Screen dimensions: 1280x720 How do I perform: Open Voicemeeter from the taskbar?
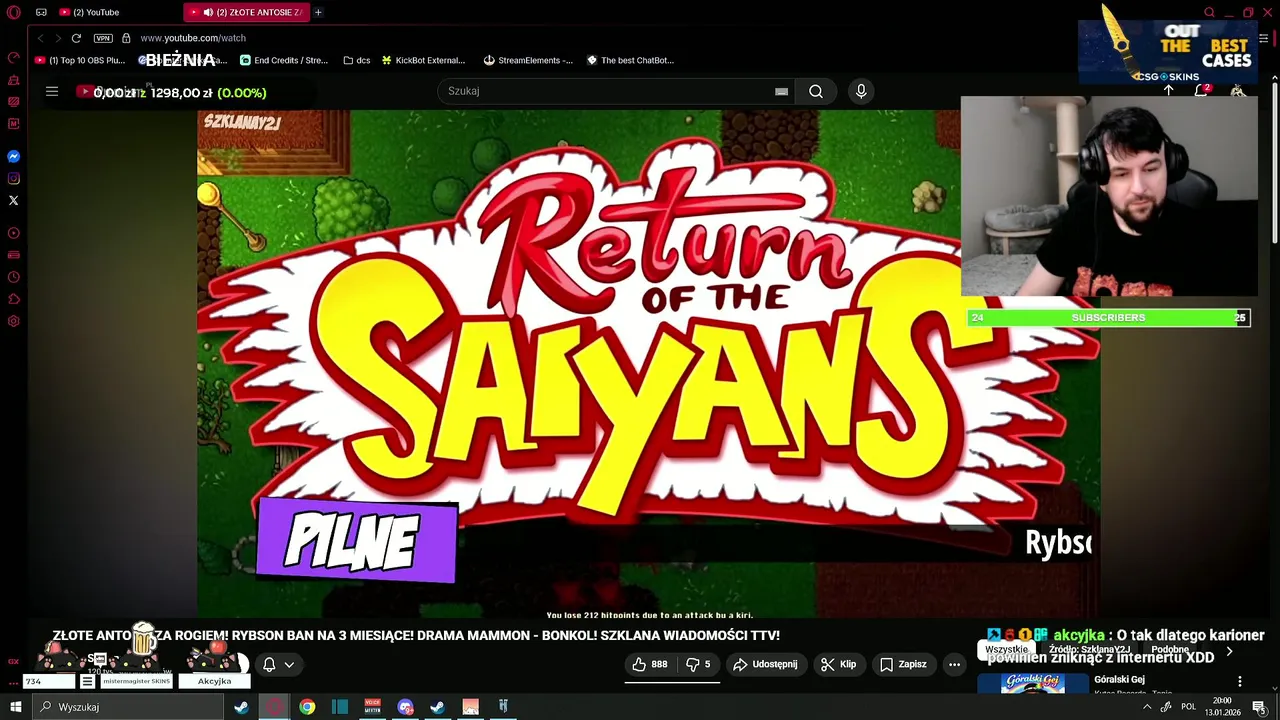click(372, 707)
